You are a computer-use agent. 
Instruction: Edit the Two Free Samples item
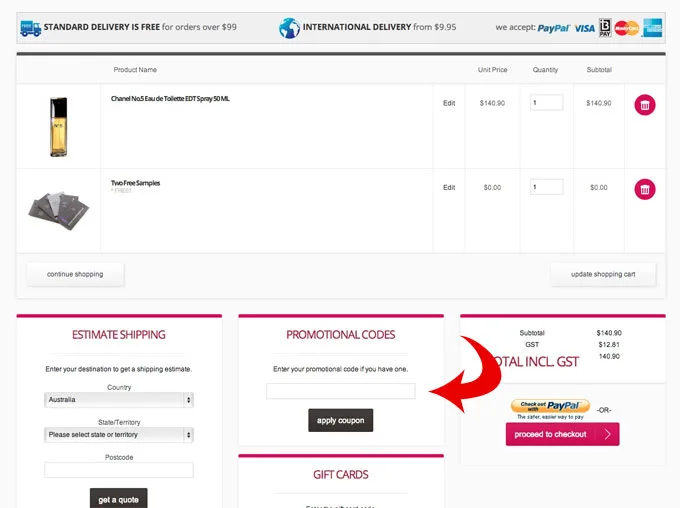[x=449, y=187]
